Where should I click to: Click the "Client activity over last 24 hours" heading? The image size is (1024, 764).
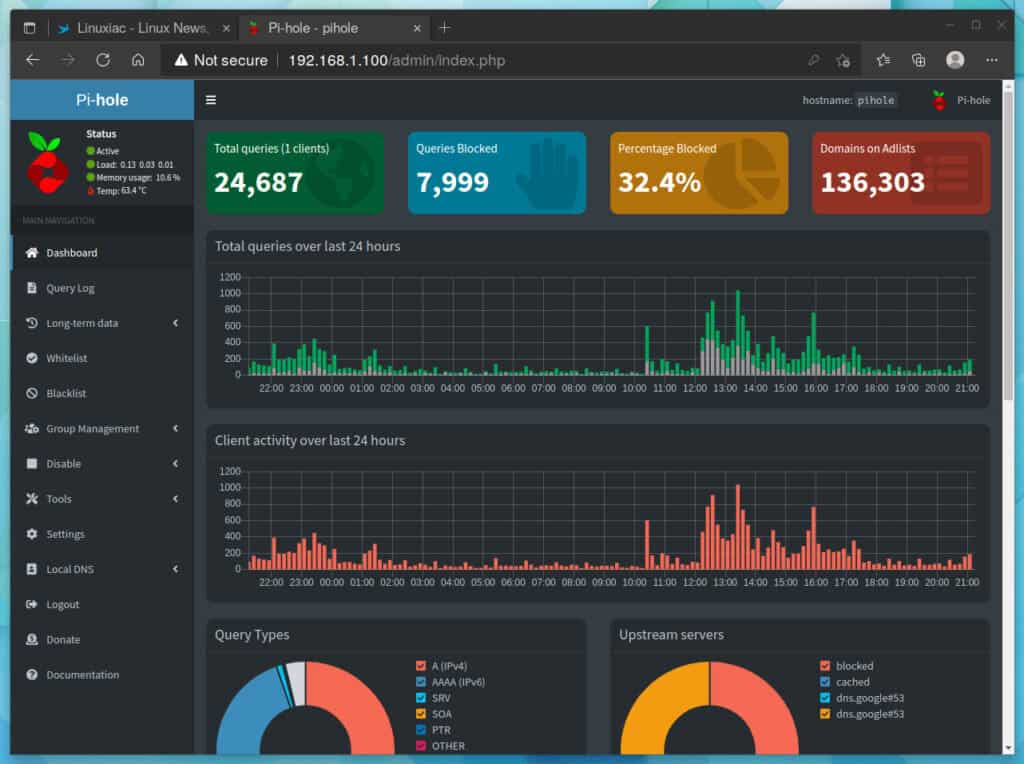pos(310,441)
